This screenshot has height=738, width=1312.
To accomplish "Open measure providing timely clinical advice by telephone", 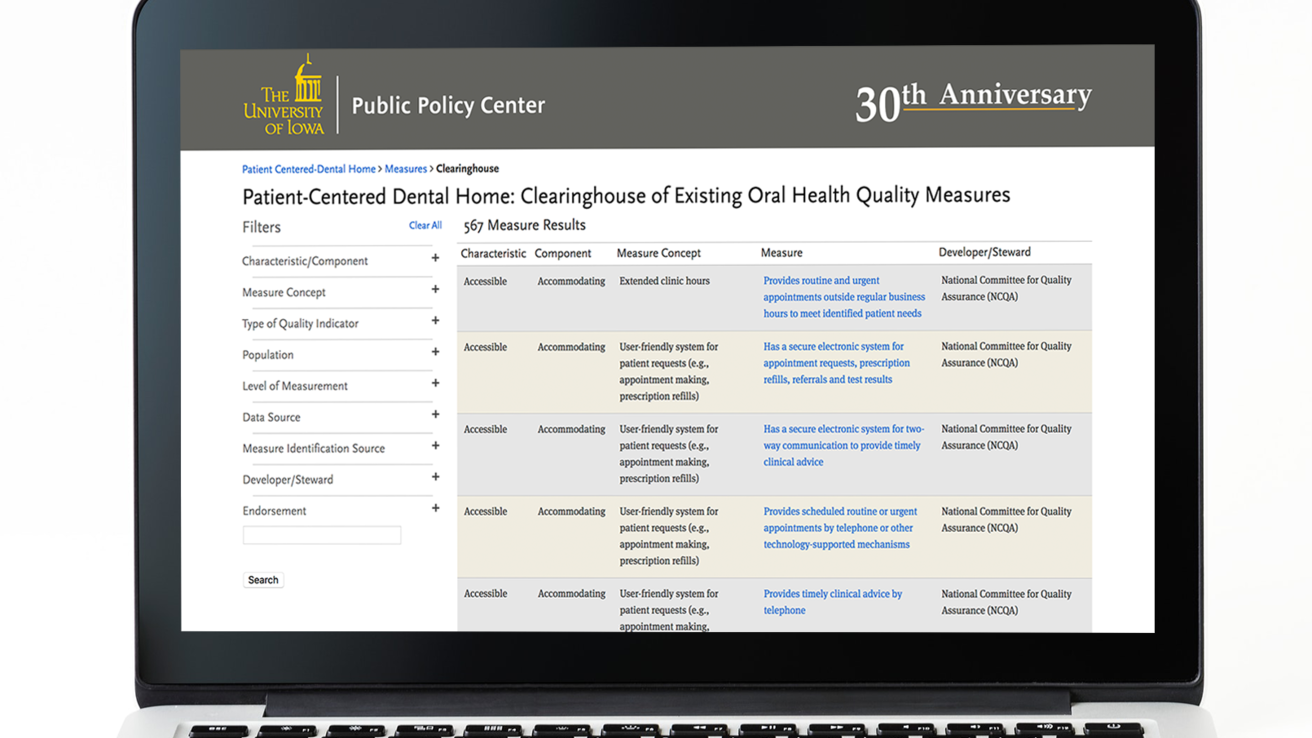I will [x=832, y=601].
